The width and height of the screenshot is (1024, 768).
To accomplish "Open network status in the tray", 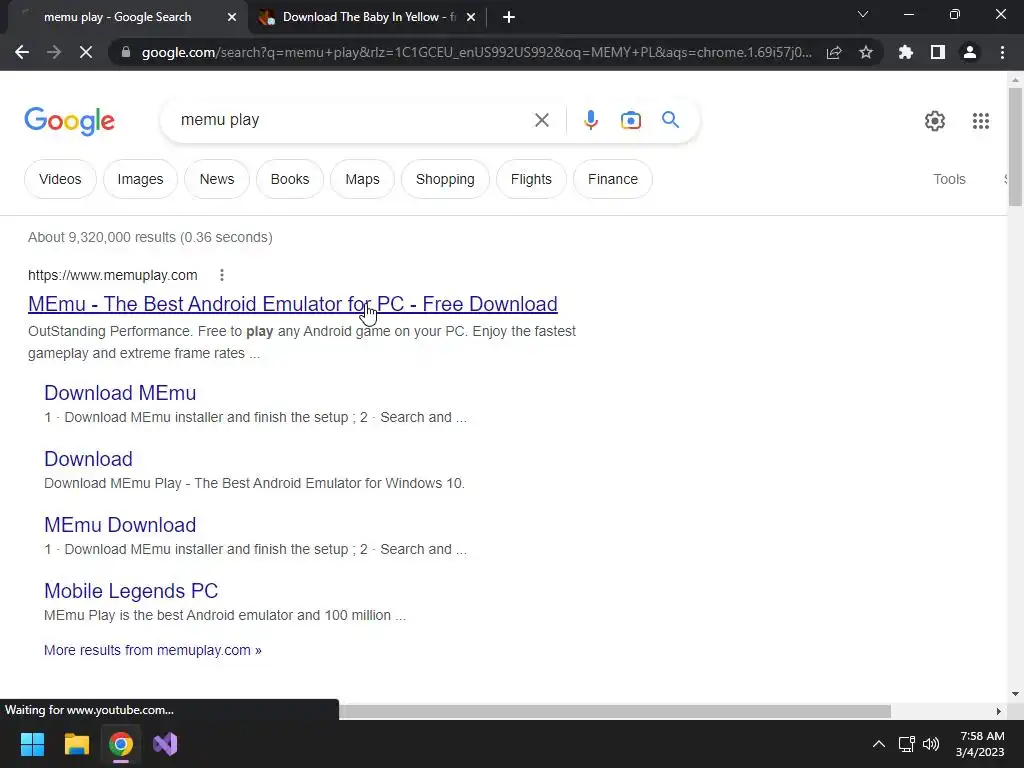I will [906, 744].
